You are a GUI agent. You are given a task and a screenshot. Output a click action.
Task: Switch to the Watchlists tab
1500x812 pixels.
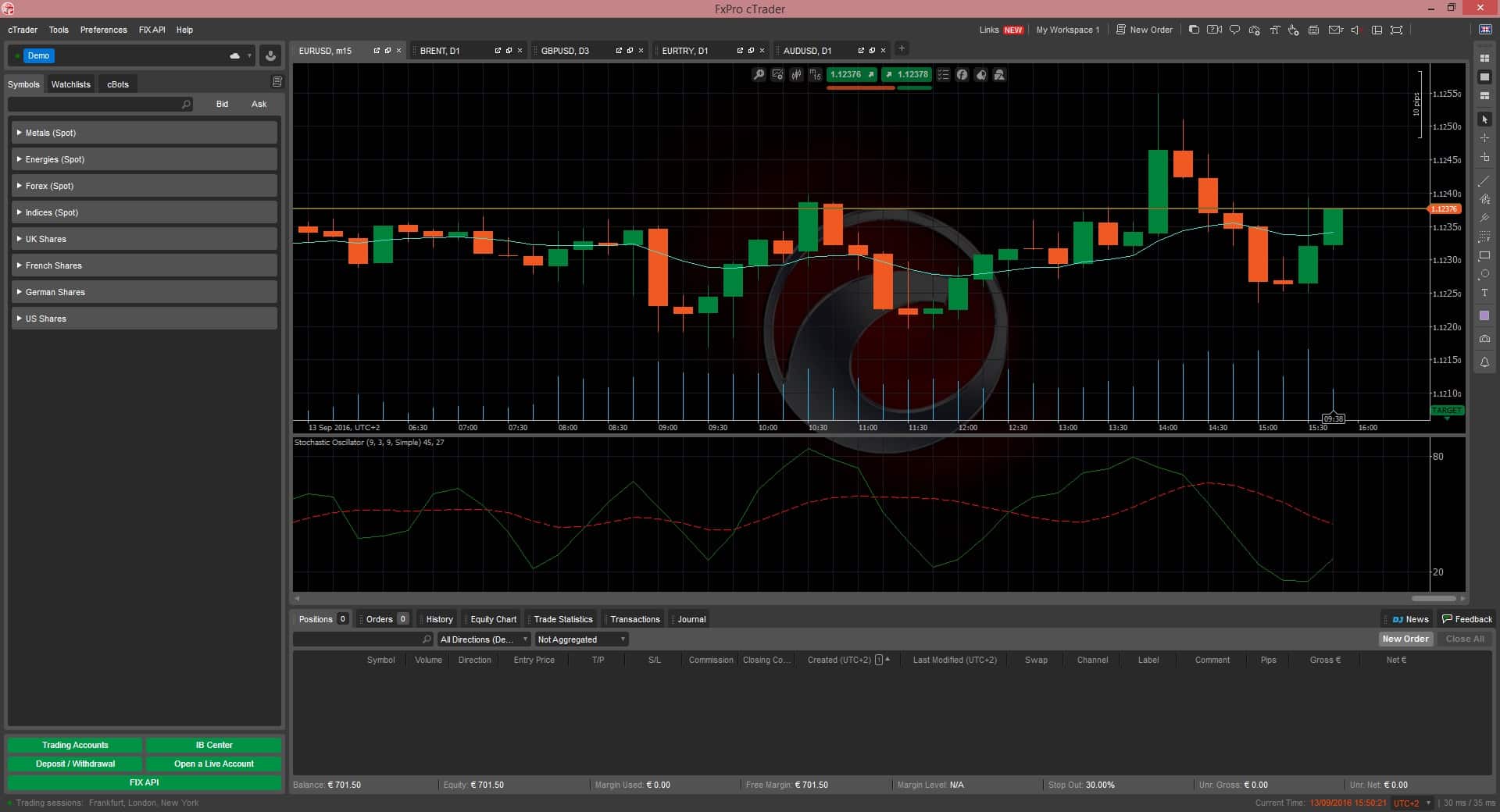(70, 84)
